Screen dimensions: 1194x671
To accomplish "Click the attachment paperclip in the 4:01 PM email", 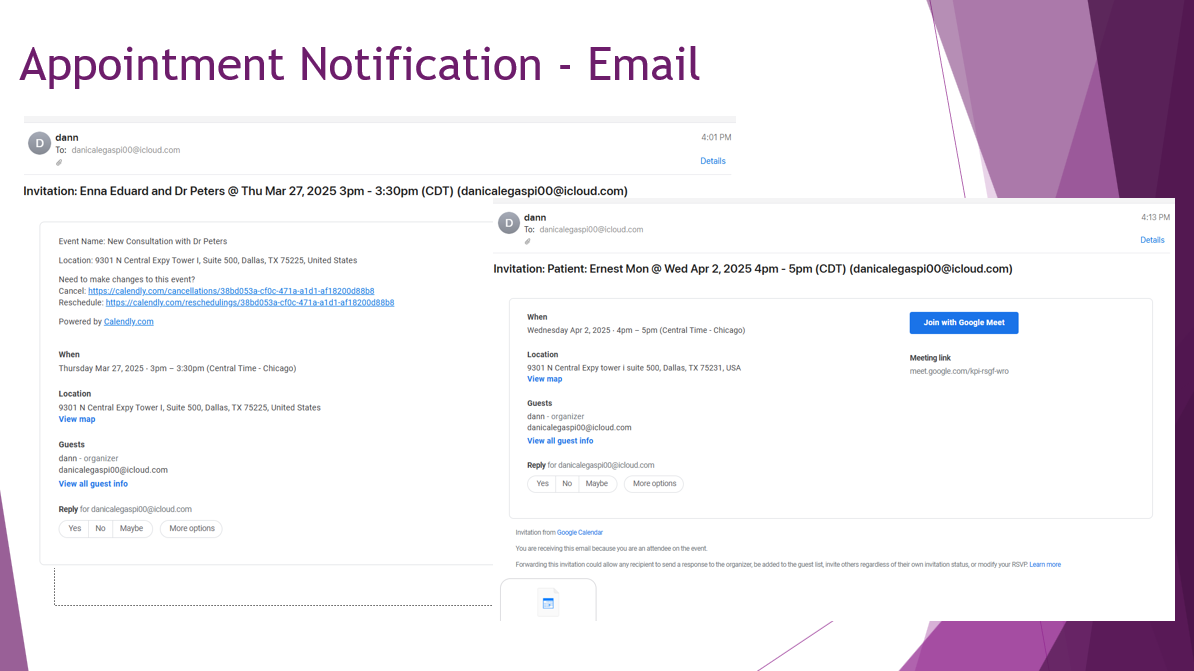I will (x=59, y=162).
